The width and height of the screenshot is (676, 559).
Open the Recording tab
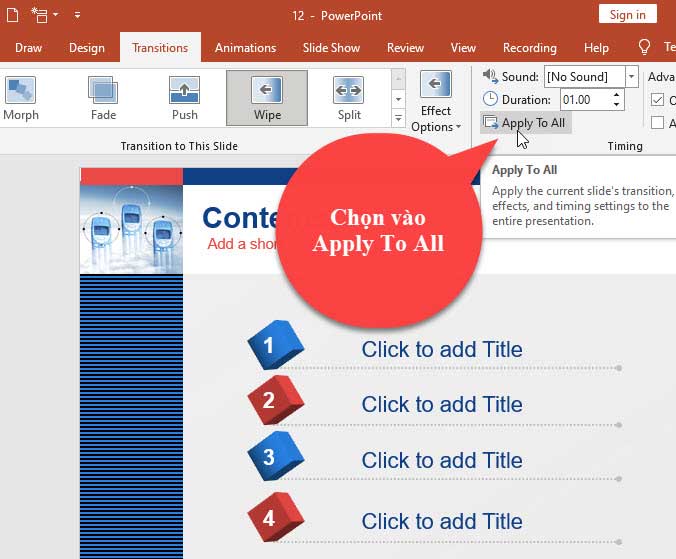529,47
